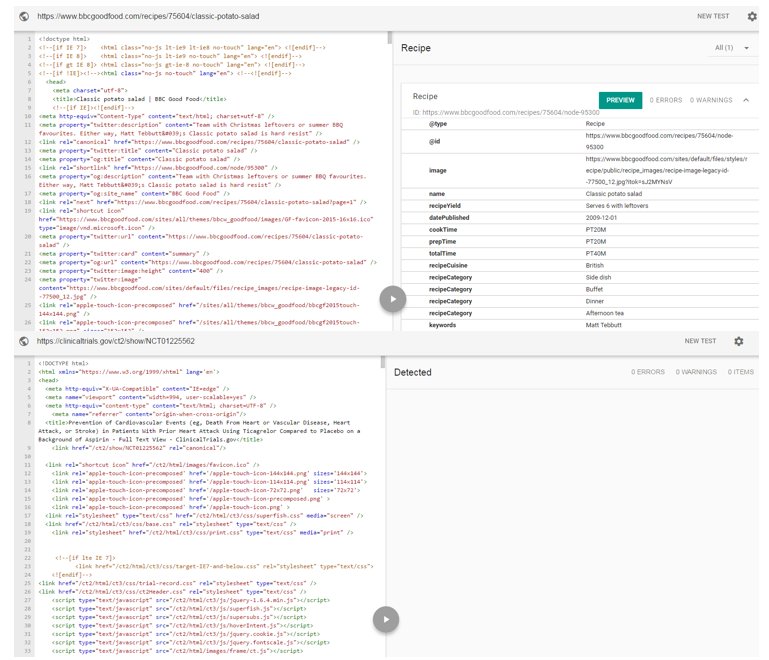The width and height of the screenshot is (769, 660).
Task: Click keywords value Matt Tebbutt
Action: pos(603,325)
